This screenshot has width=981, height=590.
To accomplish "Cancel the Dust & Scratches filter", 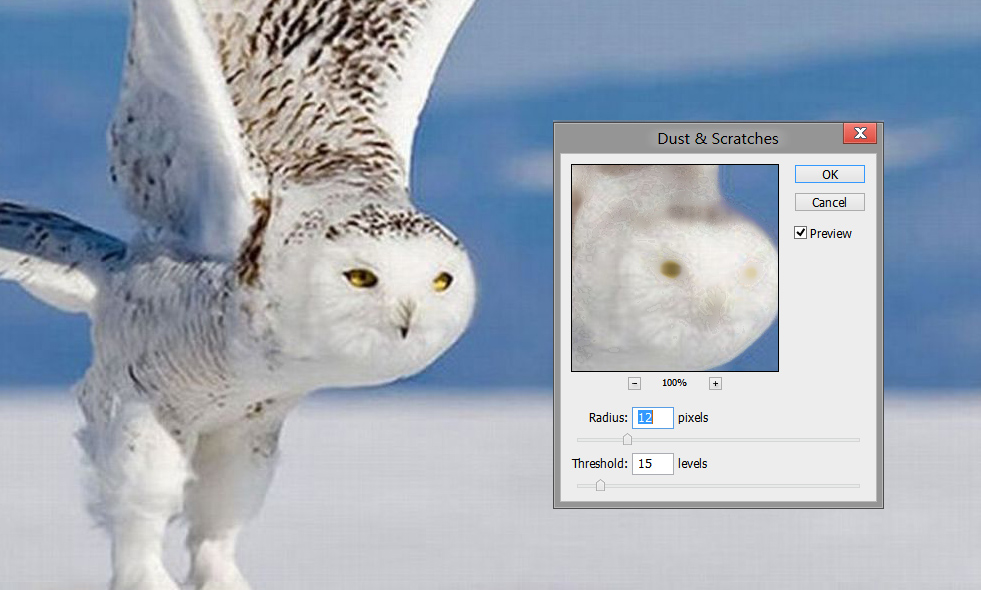I will click(x=830, y=202).
